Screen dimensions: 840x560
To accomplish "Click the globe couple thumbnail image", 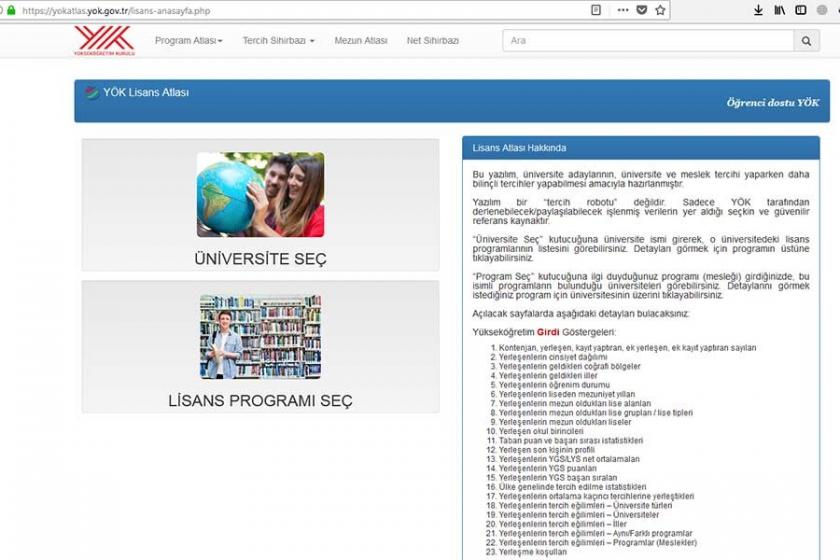I will pyautogui.click(x=260, y=195).
